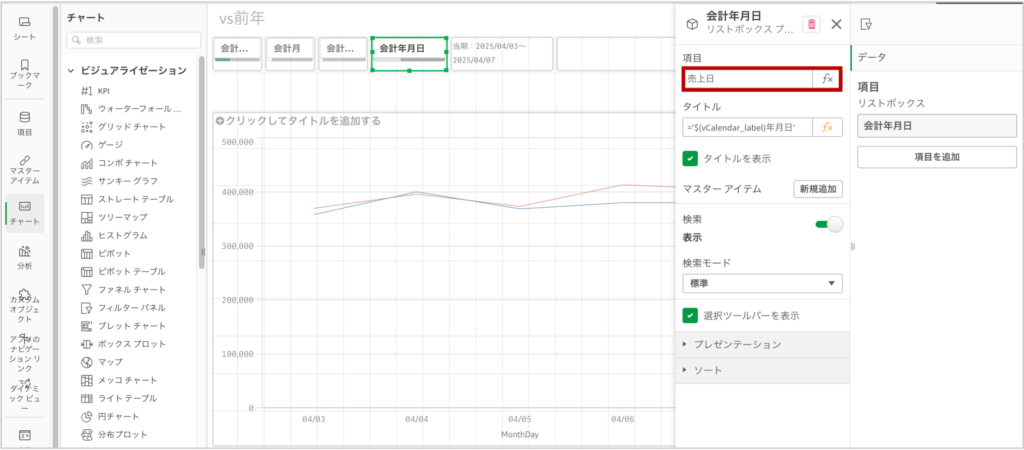Select the KPI chart icon
1024x450 pixels.
tap(88, 90)
